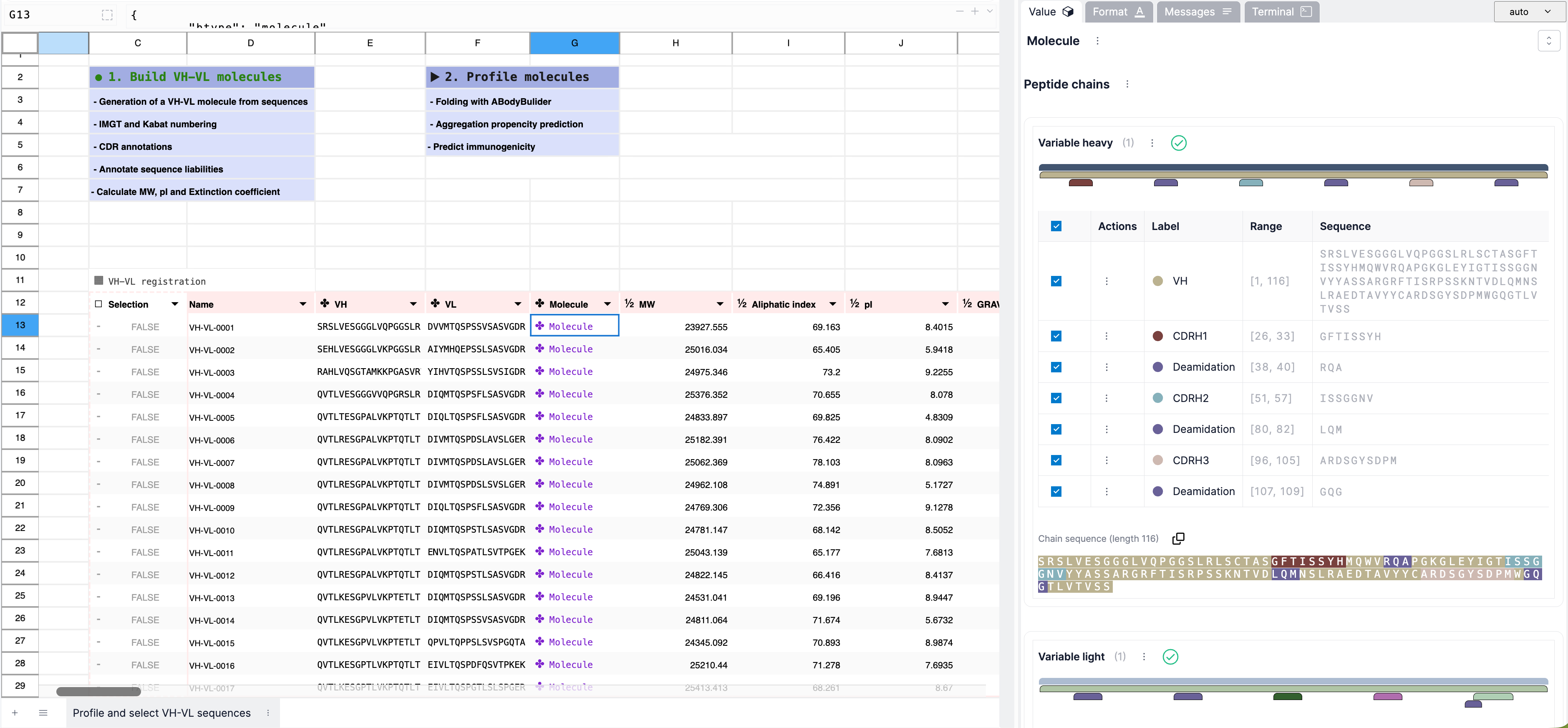Screen dimensions: 1568x728
Task: Click the CDRH2 teal marker on heavy chain track
Action: tap(1251, 183)
